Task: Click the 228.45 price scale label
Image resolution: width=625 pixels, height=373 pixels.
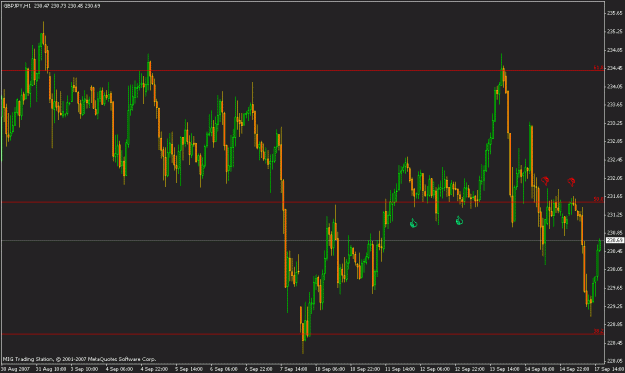Action: click(x=615, y=343)
